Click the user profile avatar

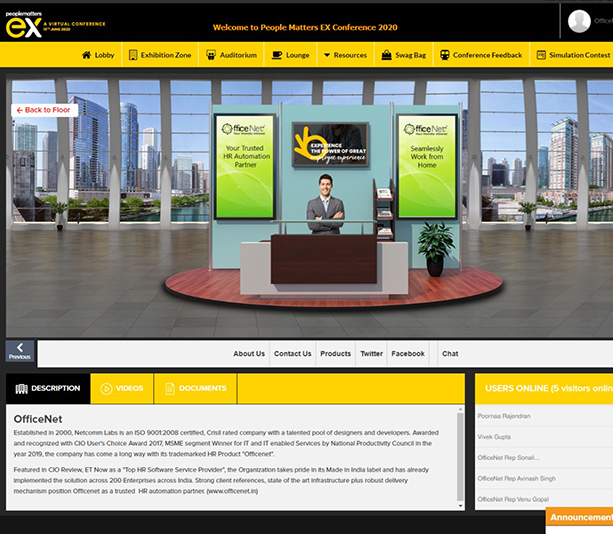pos(579,21)
